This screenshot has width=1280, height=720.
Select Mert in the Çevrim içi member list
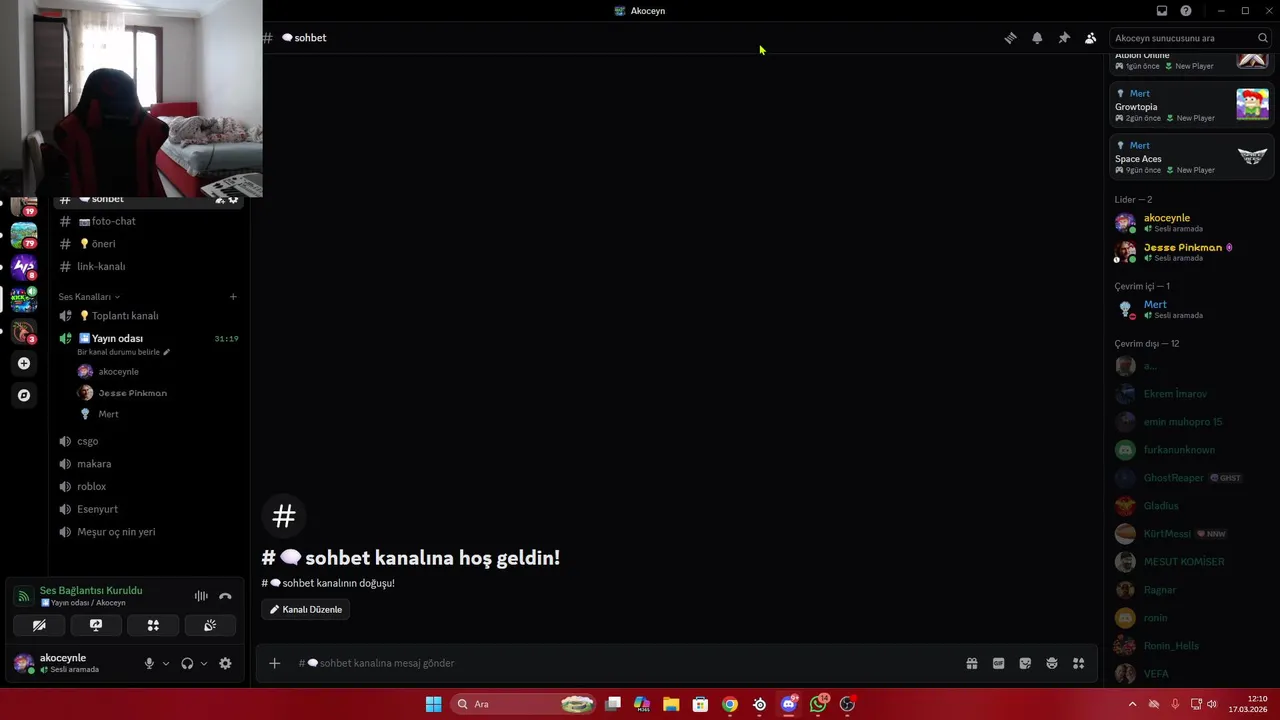(1192, 309)
